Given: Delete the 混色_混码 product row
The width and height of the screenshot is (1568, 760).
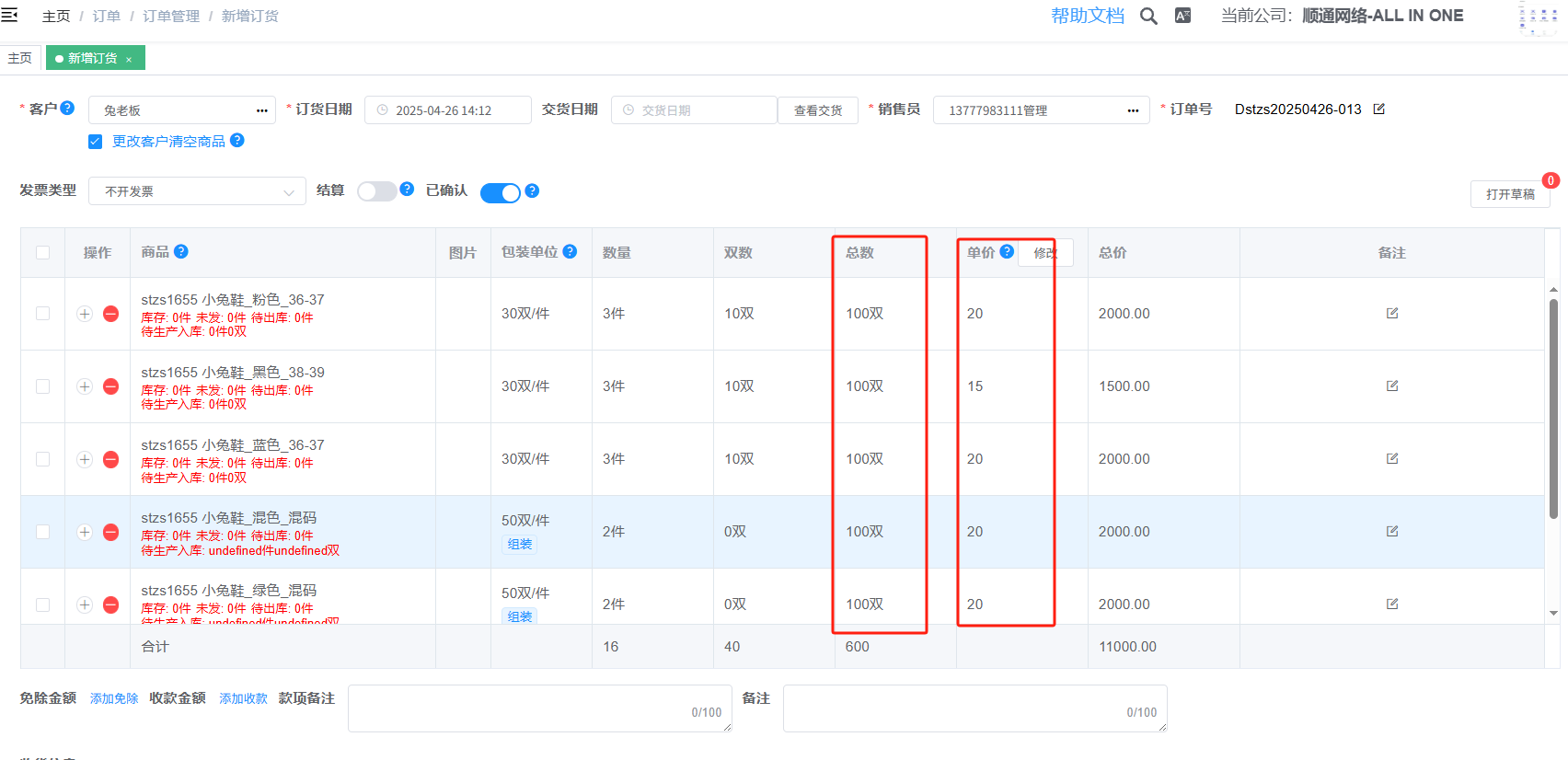Looking at the screenshot, I should pos(111,532).
